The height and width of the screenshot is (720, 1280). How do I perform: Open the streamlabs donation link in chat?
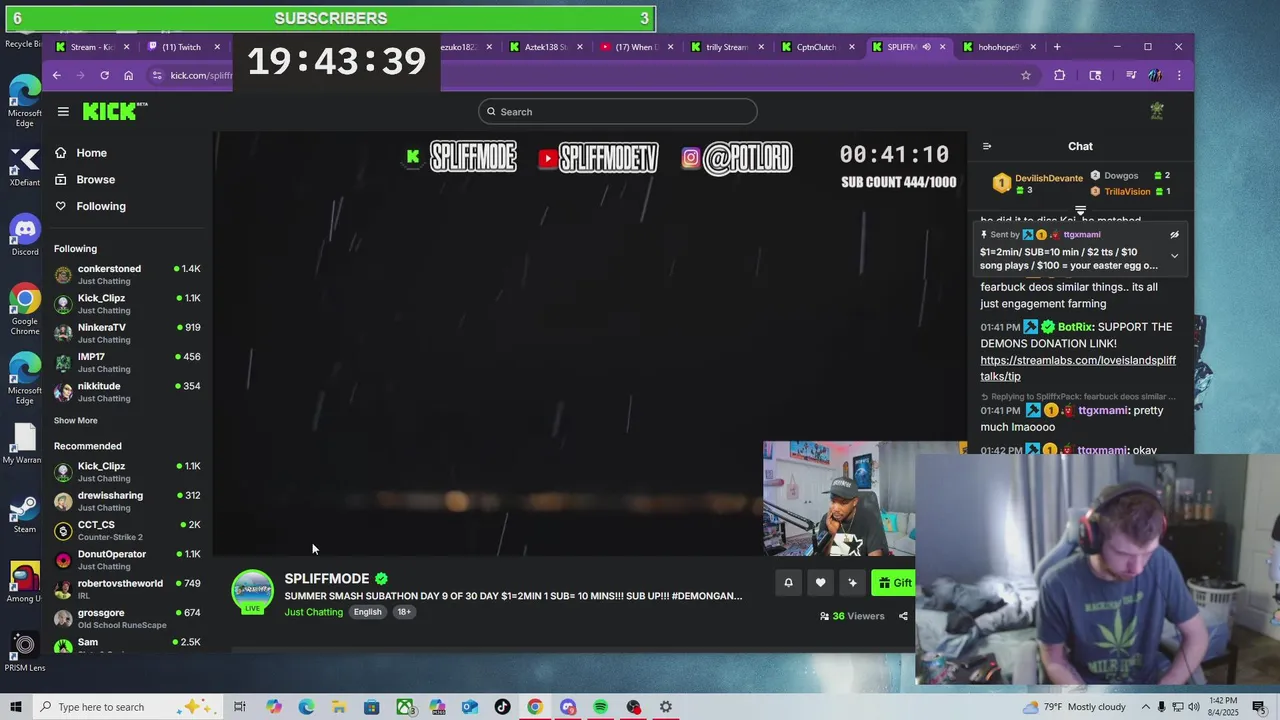pyautogui.click(x=1078, y=368)
